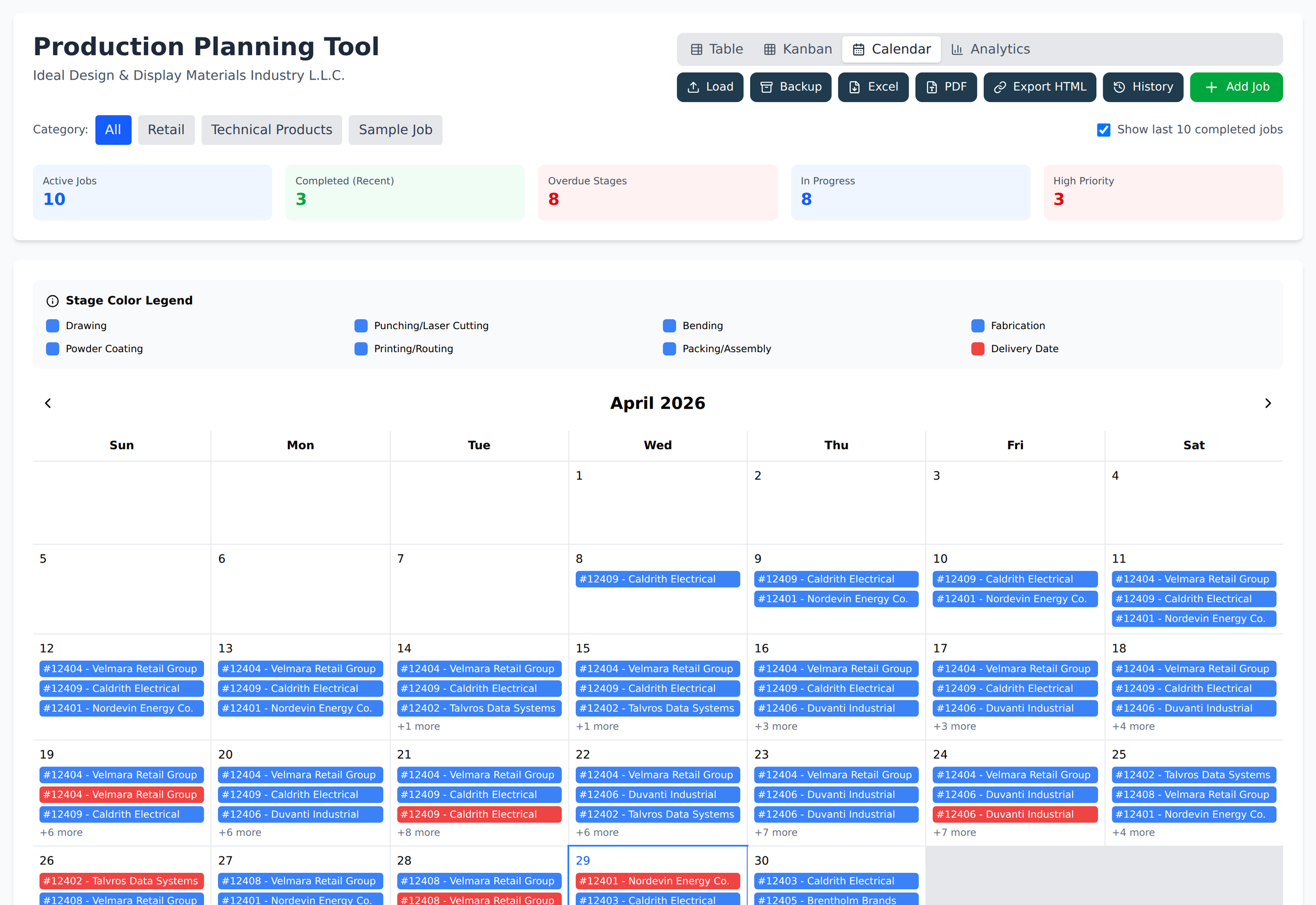Image resolution: width=1316 pixels, height=905 pixels.
Task: Click the Excel file icon
Action: [x=854, y=87]
